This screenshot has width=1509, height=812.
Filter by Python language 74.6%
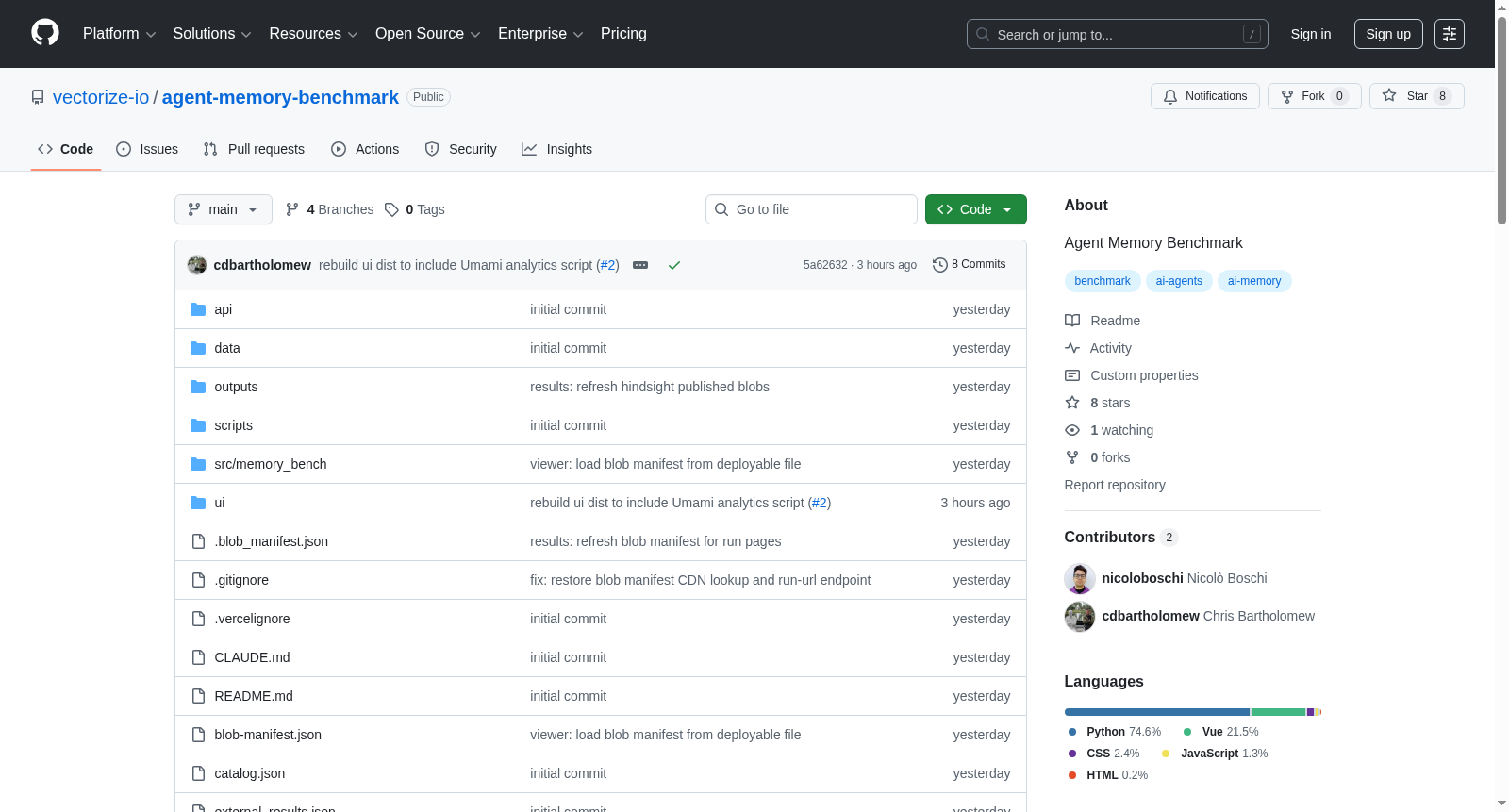click(x=1115, y=732)
